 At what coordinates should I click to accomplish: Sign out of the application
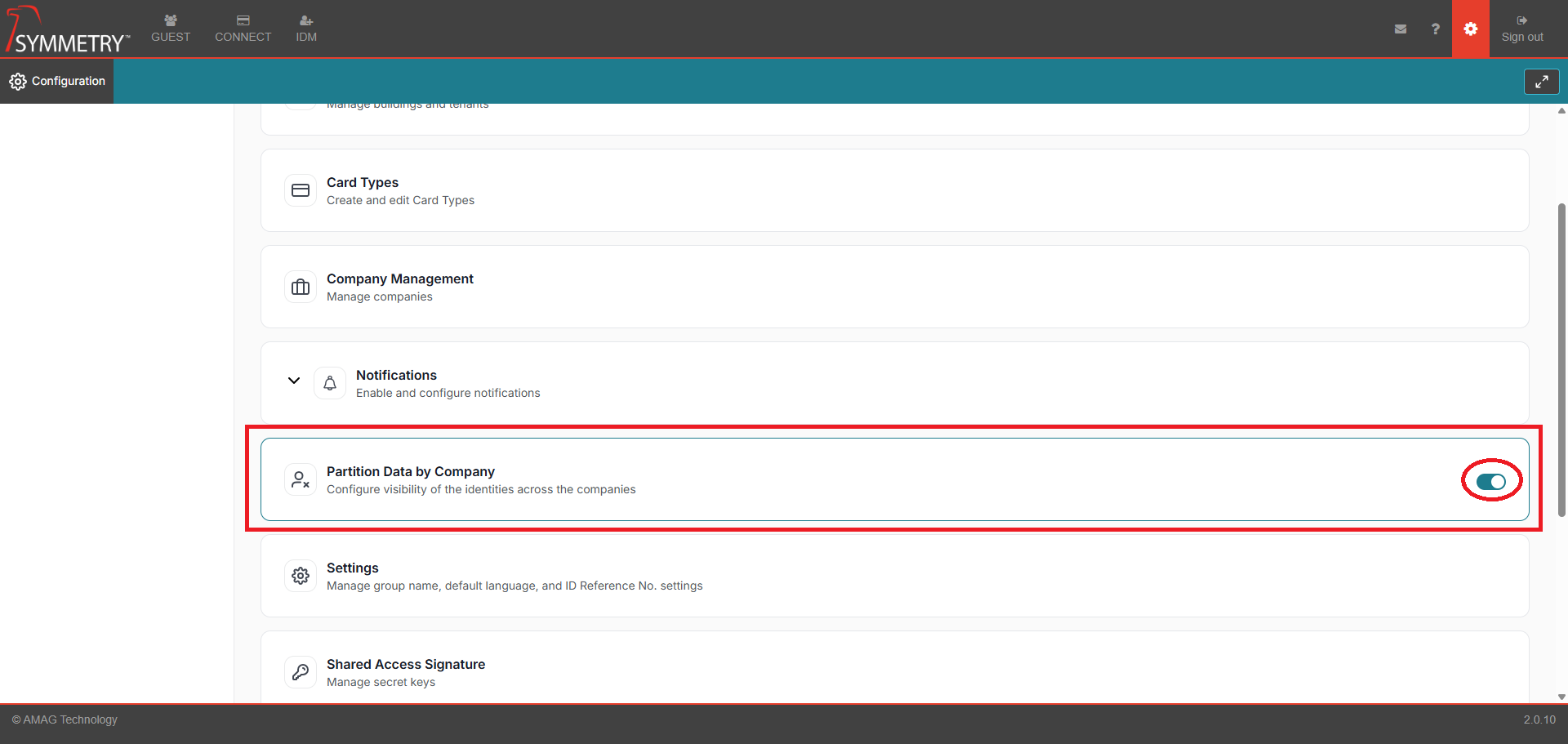(1521, 29)
